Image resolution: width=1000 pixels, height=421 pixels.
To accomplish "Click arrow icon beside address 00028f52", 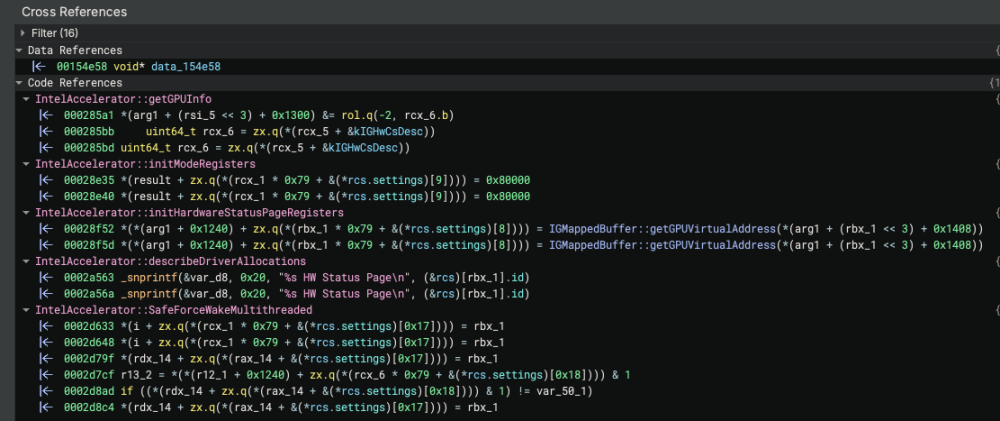I will coord(46,229).
